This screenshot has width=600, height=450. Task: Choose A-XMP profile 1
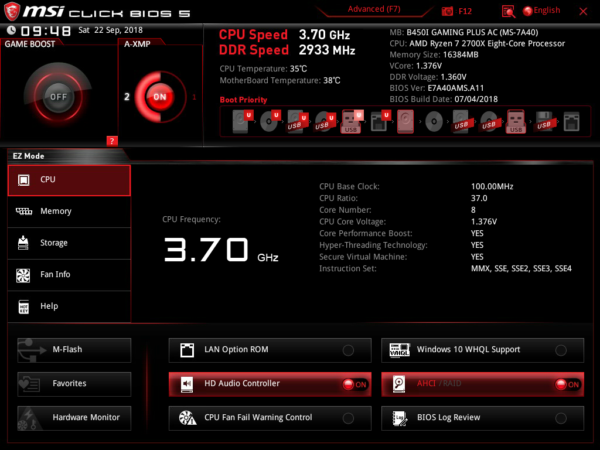(194, 97)
